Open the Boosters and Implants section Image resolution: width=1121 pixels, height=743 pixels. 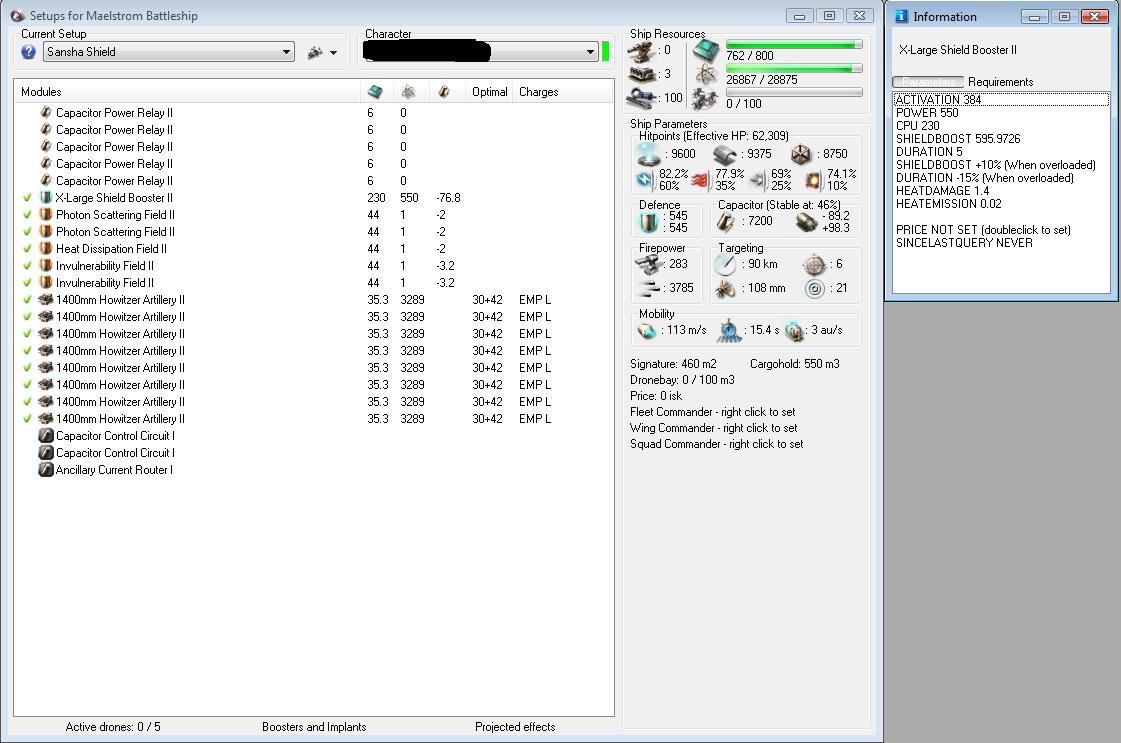314,727
